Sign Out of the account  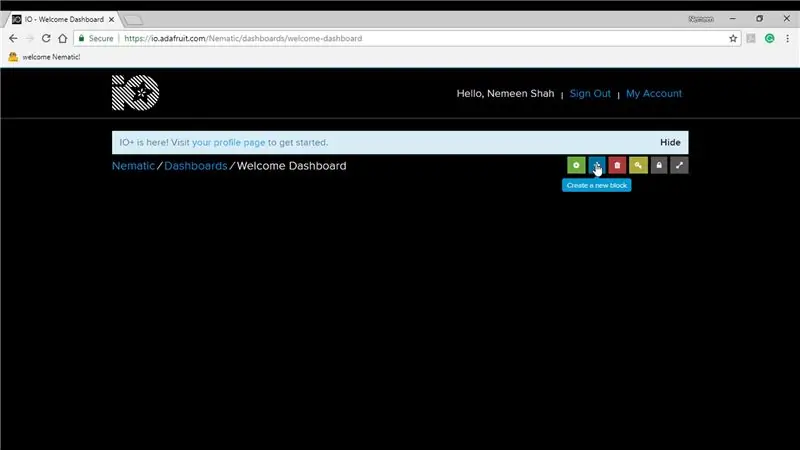tap(590, 93)
